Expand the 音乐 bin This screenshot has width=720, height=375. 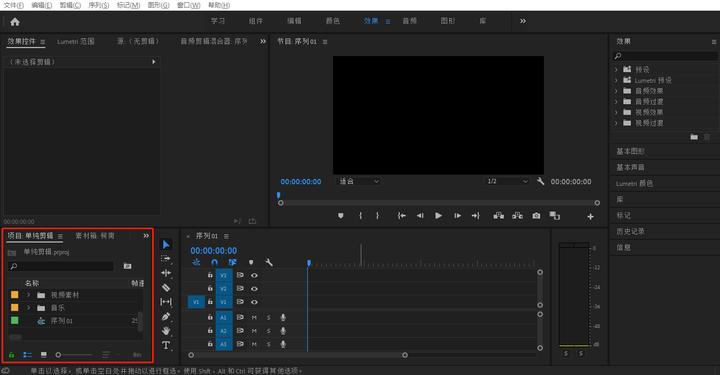tap(28, 308)
